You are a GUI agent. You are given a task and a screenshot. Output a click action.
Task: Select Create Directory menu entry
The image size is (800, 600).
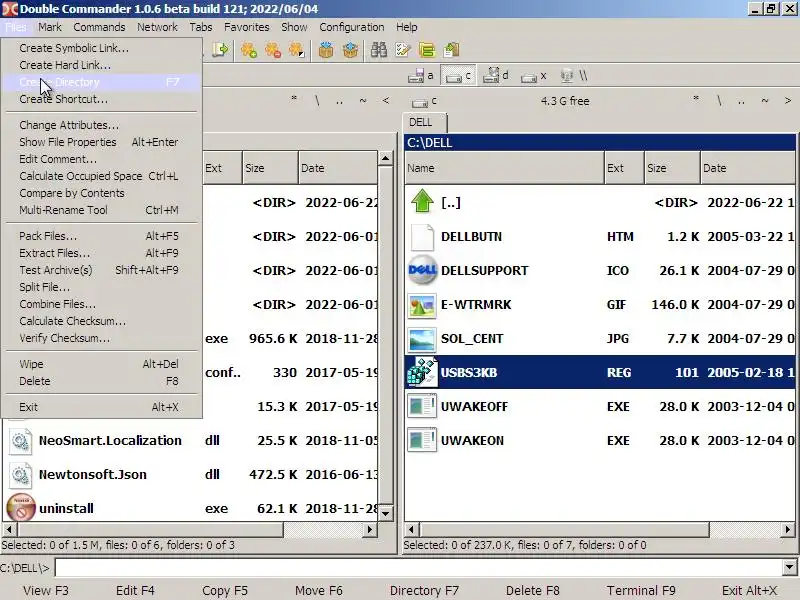pos(102,82)
